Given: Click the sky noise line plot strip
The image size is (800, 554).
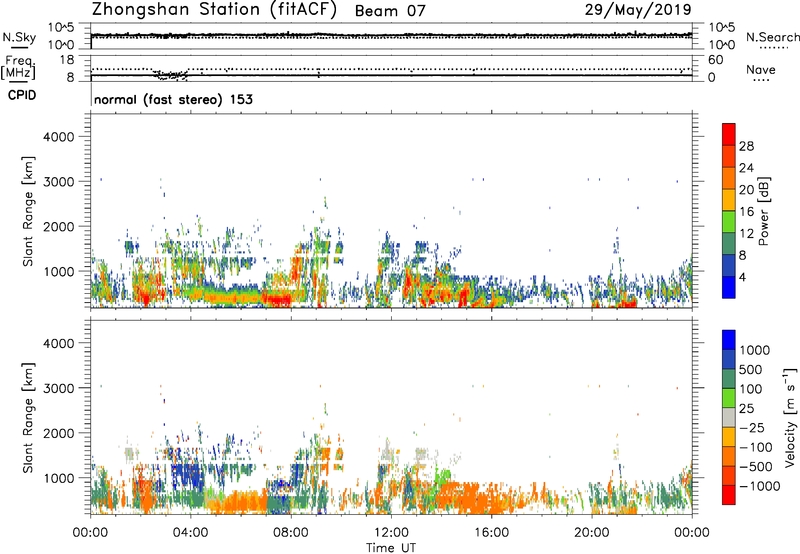Looking at the screenshot, I should [x=391, y=36].
